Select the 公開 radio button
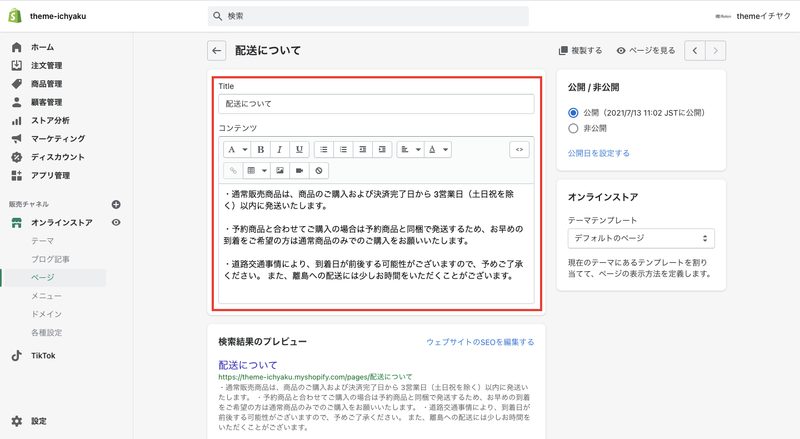Screen dimensions: 800x439 (573, 113)
